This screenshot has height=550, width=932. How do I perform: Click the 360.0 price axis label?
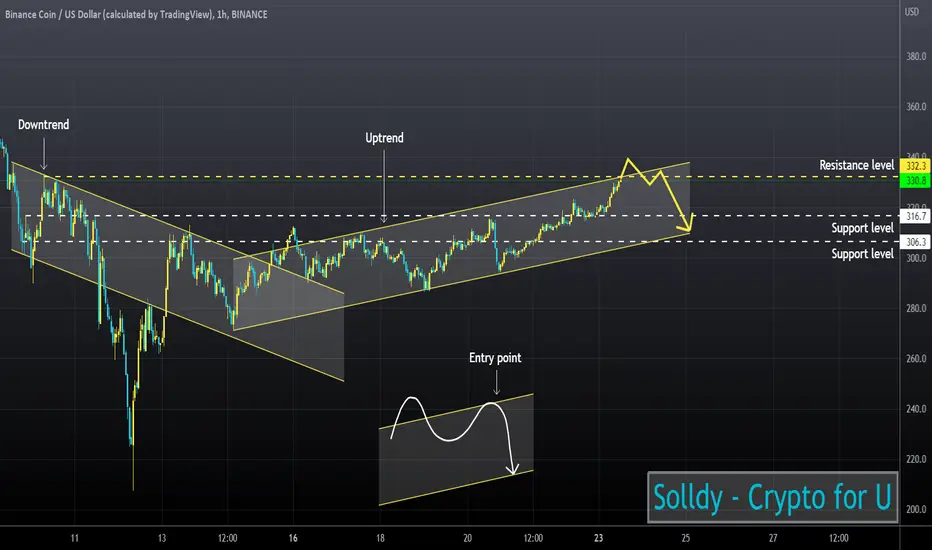click(916, 107)
